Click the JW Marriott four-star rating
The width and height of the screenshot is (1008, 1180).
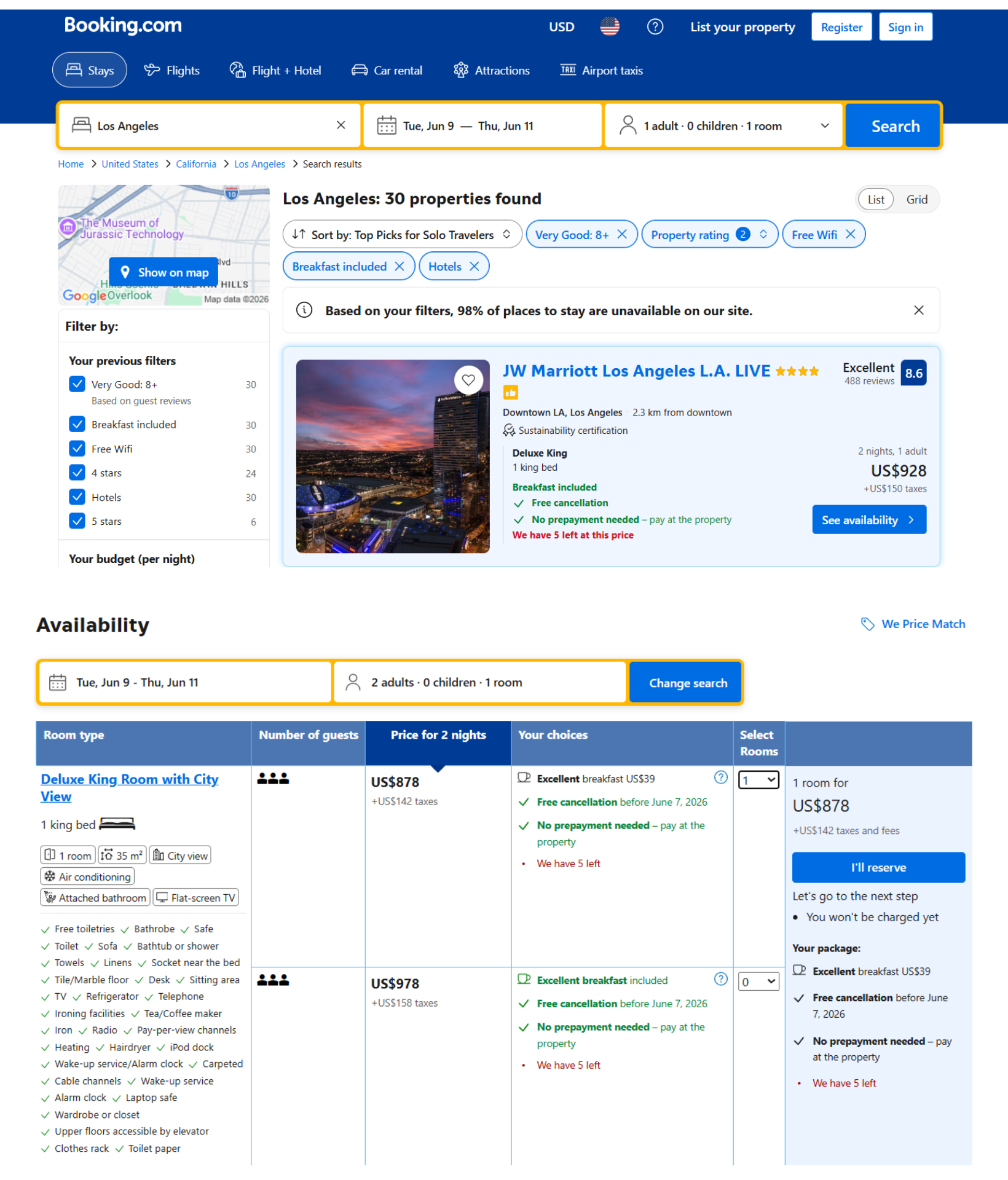coord(797,372)
